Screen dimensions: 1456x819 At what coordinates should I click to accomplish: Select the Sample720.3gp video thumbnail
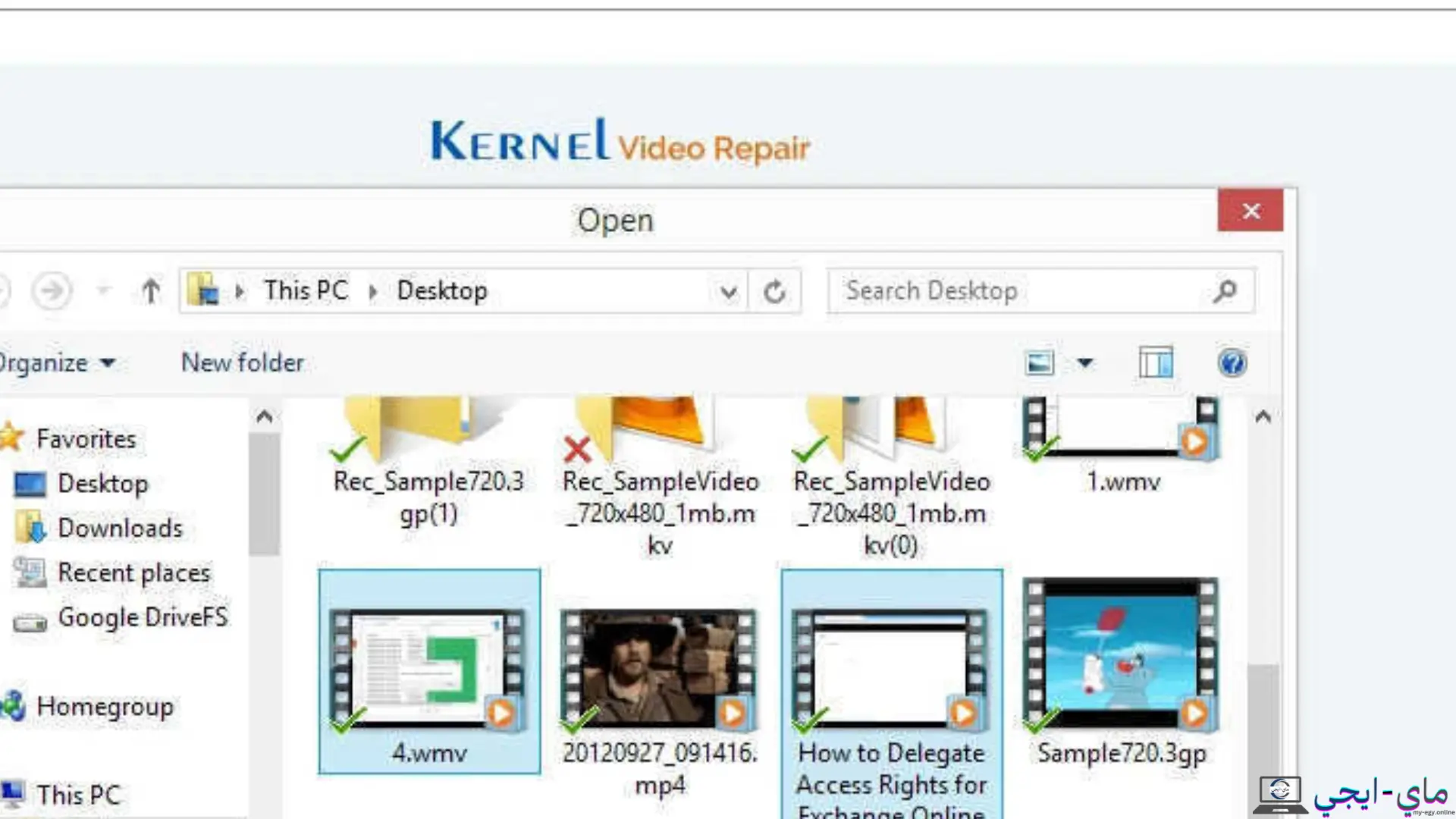[1122, 657]
